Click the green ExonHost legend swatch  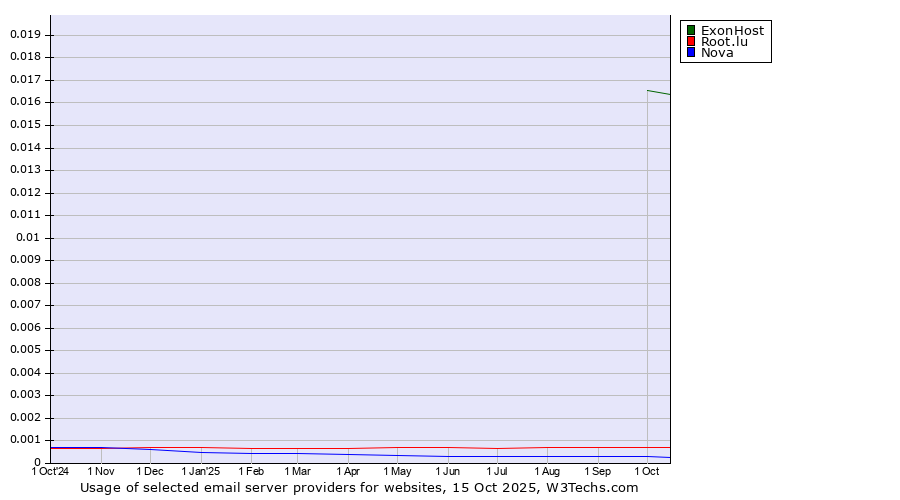tap(690, 31)
